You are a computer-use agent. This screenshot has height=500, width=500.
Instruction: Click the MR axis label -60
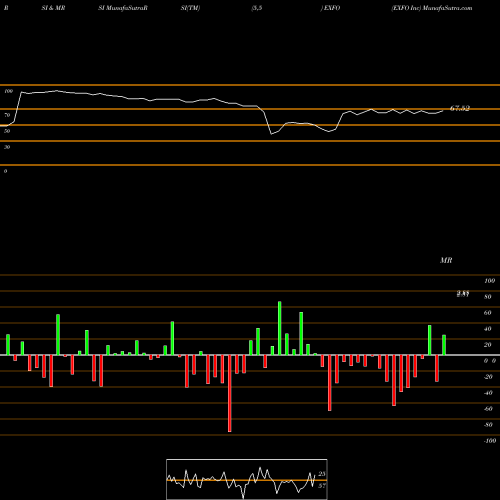(x=488, y=409)
